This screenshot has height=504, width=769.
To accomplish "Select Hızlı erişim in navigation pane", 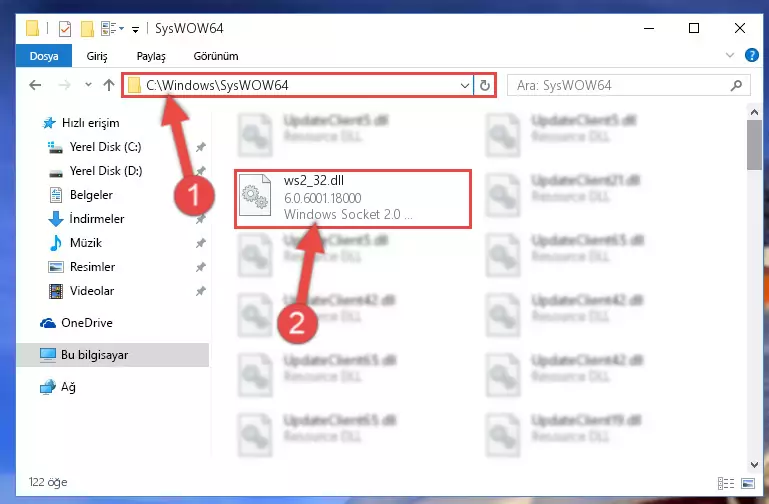I will click(x=91, y=123).
